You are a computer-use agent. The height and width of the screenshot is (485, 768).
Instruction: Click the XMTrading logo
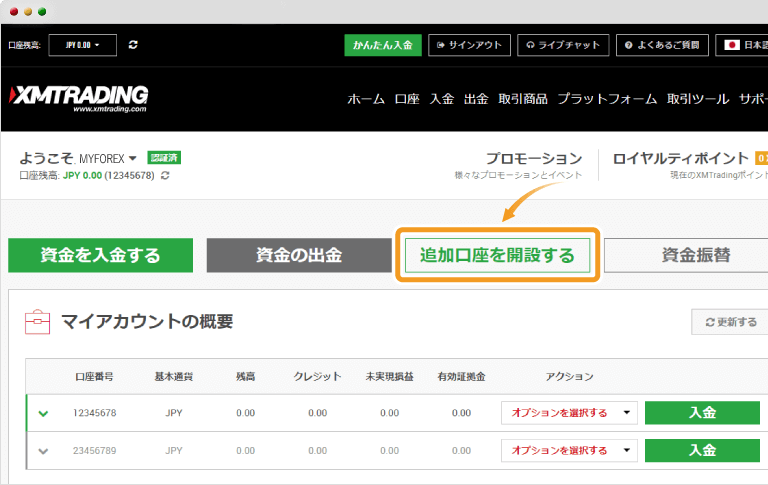pos(79,98)
